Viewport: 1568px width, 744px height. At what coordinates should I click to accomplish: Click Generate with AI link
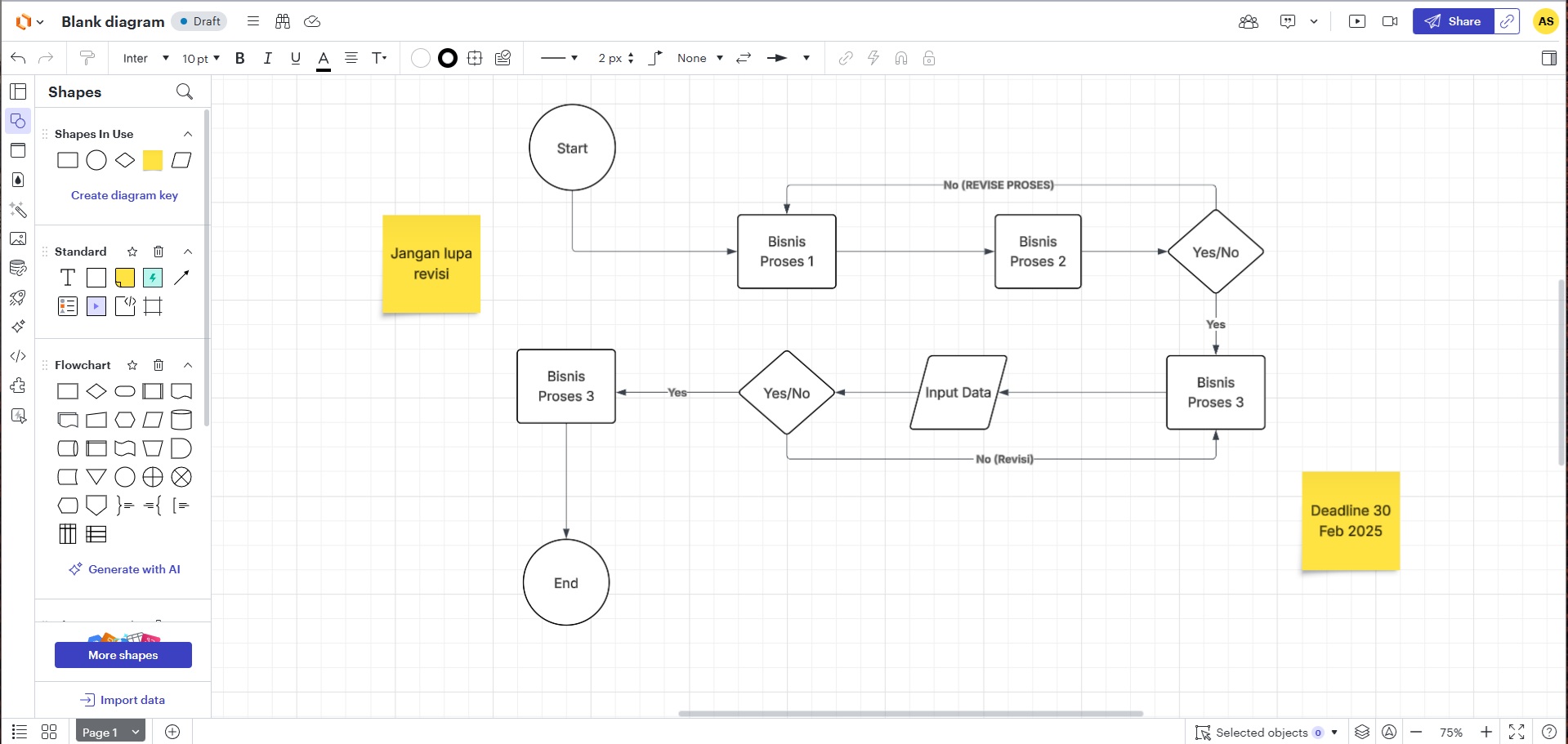[x=124, y=569]
